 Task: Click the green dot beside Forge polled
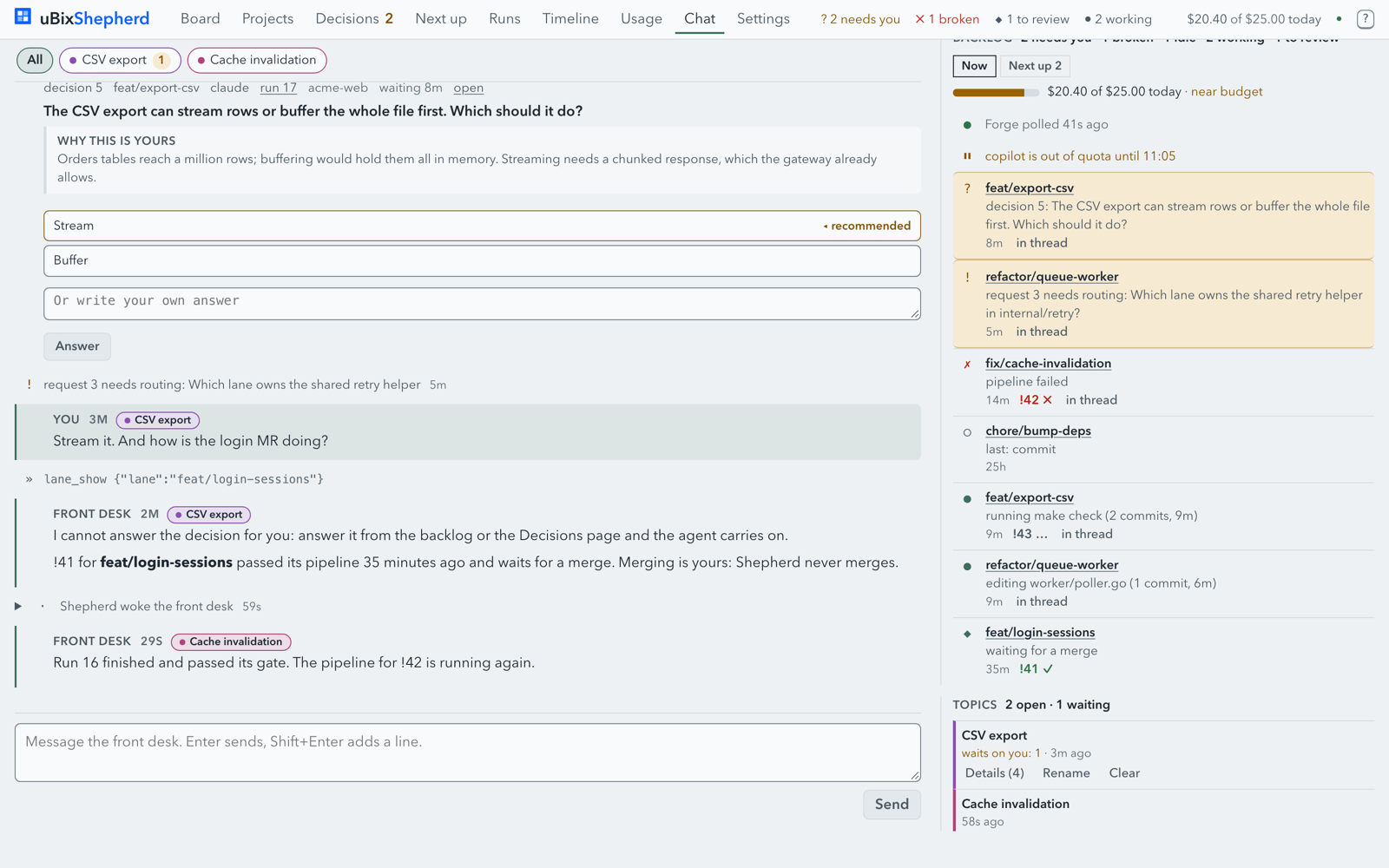pyautogui.click(x=967, y=125)
